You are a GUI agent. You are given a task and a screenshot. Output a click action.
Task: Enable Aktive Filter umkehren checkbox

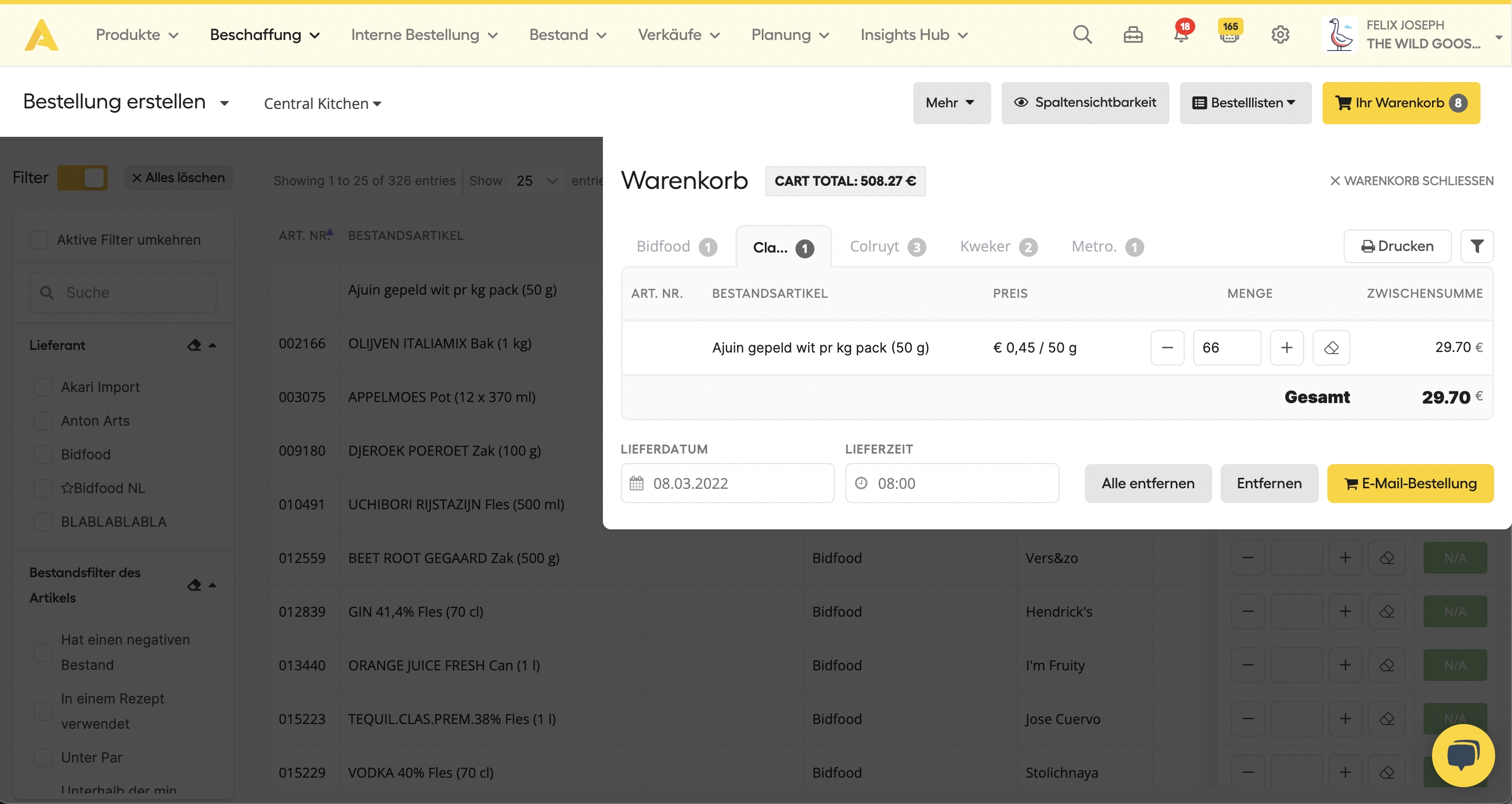coord(39,240)
